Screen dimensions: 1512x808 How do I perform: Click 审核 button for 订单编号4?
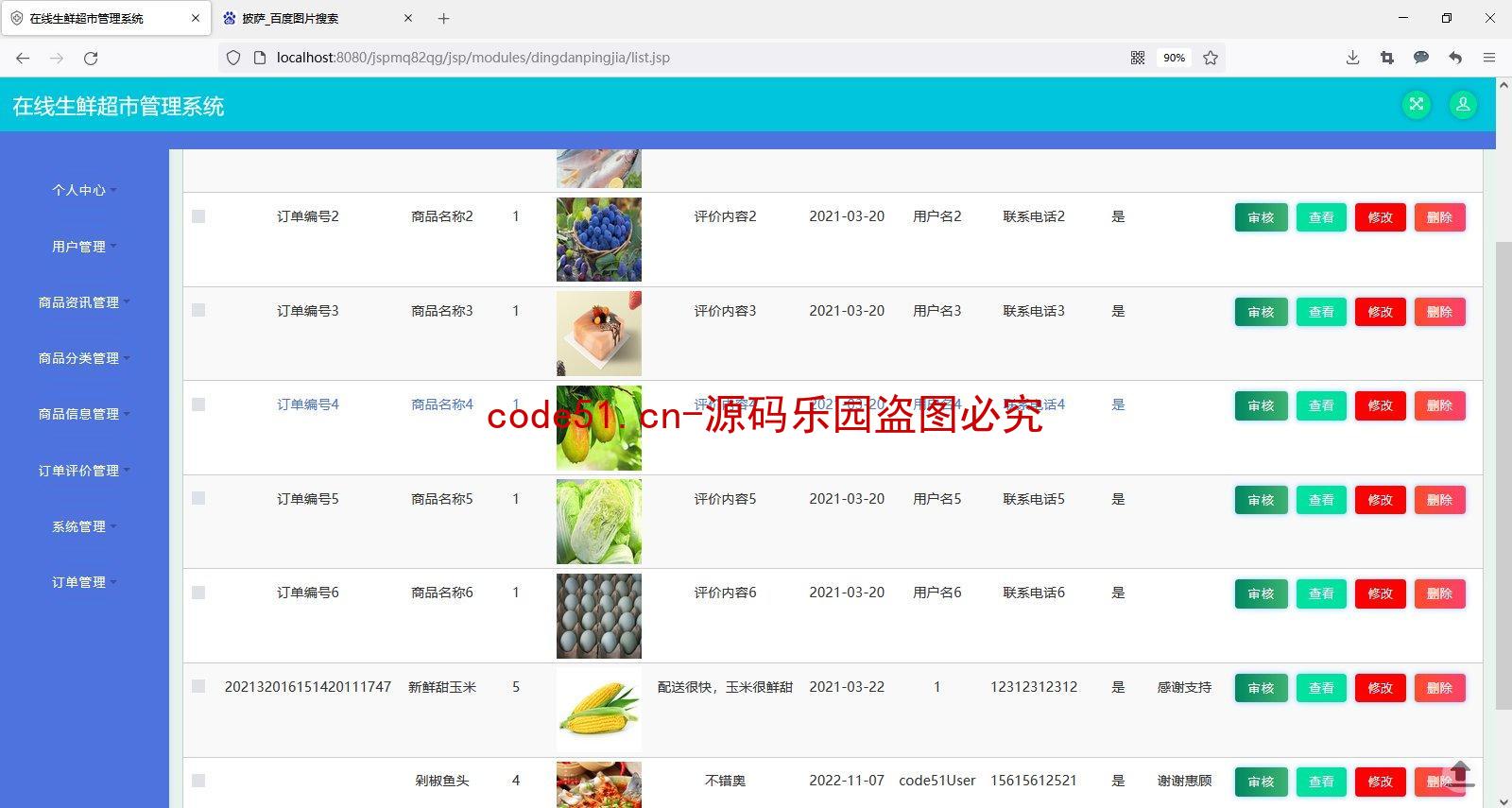1261,405
